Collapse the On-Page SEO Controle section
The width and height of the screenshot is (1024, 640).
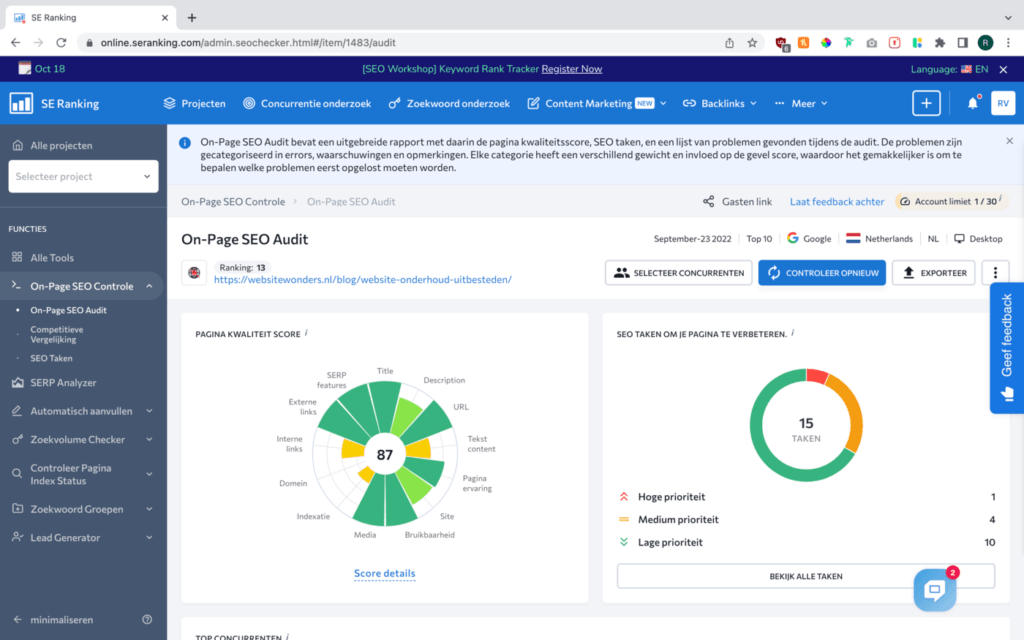(149, 286)
